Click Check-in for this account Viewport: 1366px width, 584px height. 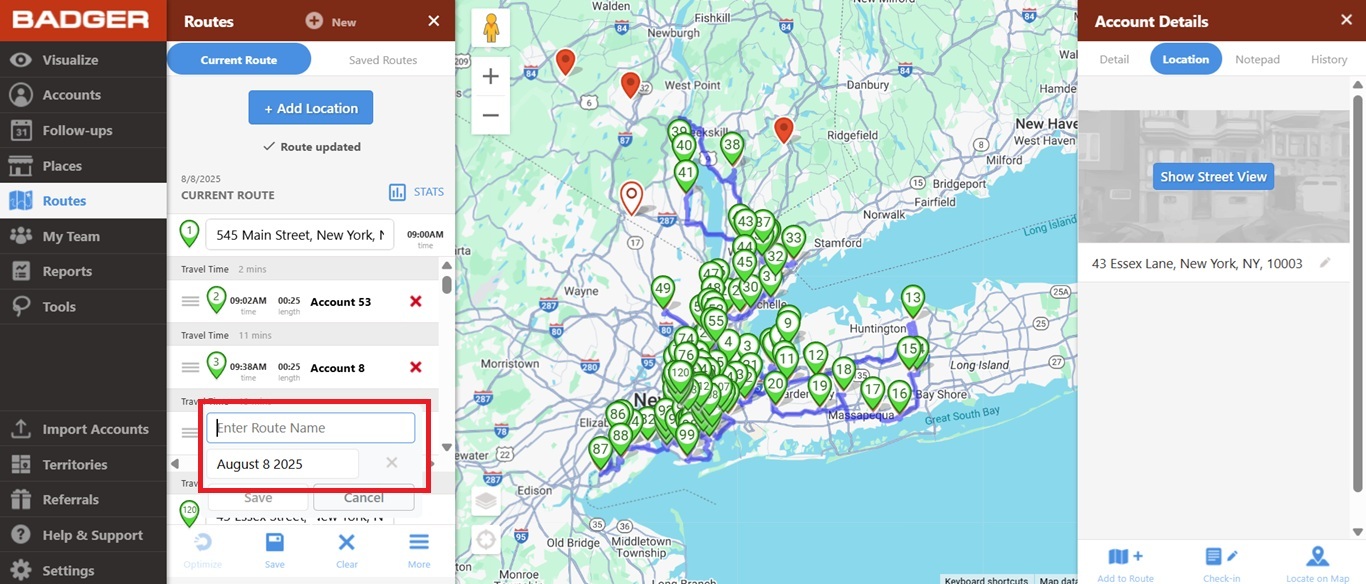click(x=1221, y=564)
